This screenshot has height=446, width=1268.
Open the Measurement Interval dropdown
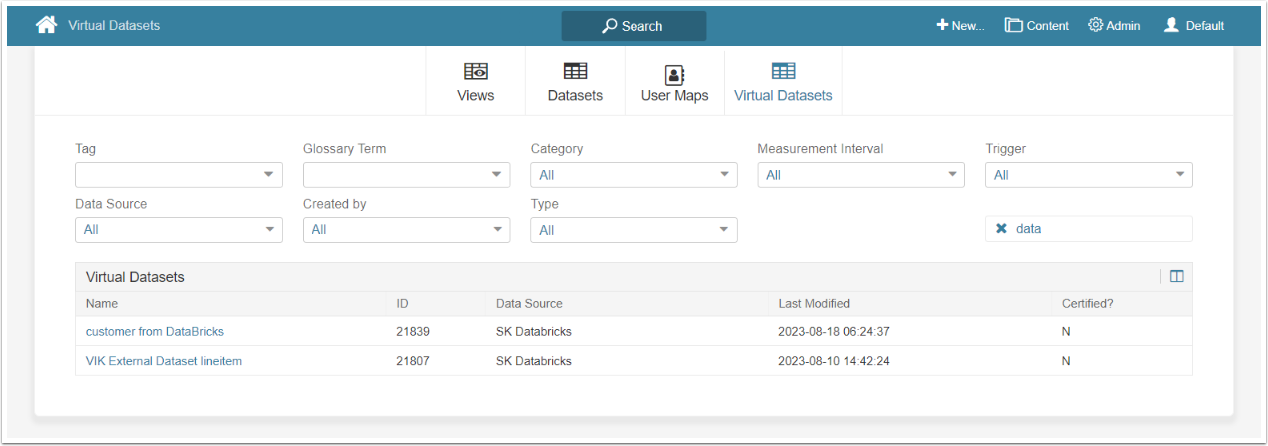860,175
